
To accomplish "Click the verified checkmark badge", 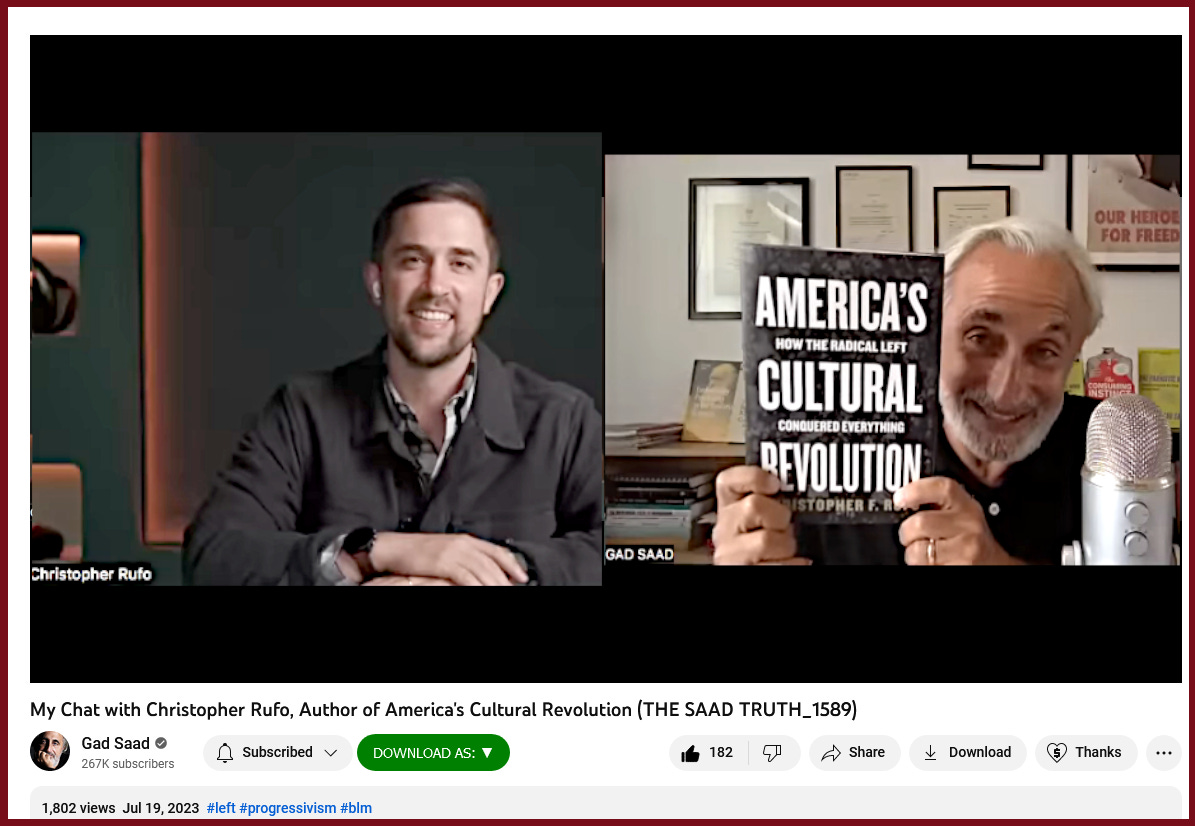I will 161,743.
